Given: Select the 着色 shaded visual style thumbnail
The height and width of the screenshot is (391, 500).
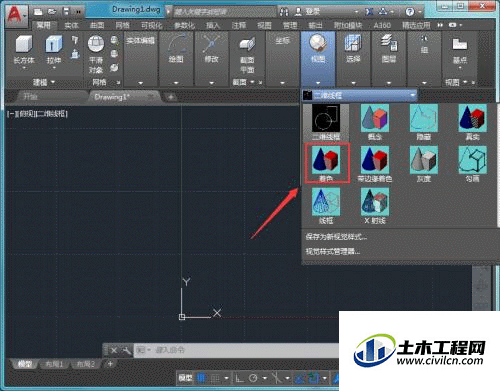Looking at the screenshot, I should click(326, 163).
